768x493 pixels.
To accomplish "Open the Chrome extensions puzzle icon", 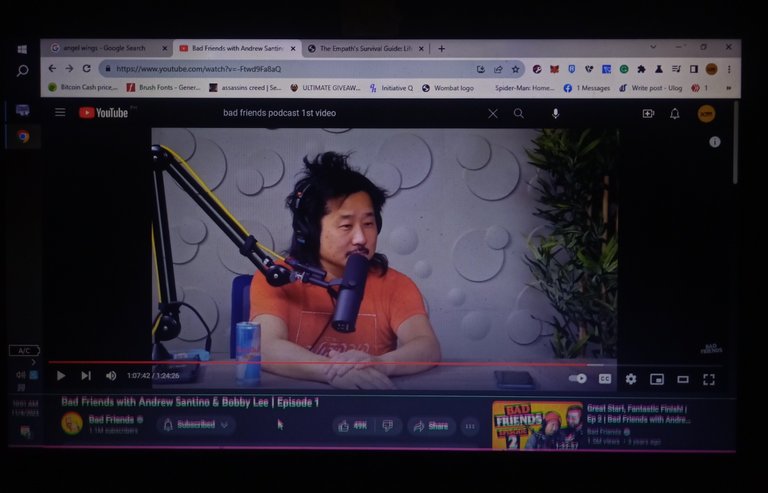I will [x=641, y=70].
